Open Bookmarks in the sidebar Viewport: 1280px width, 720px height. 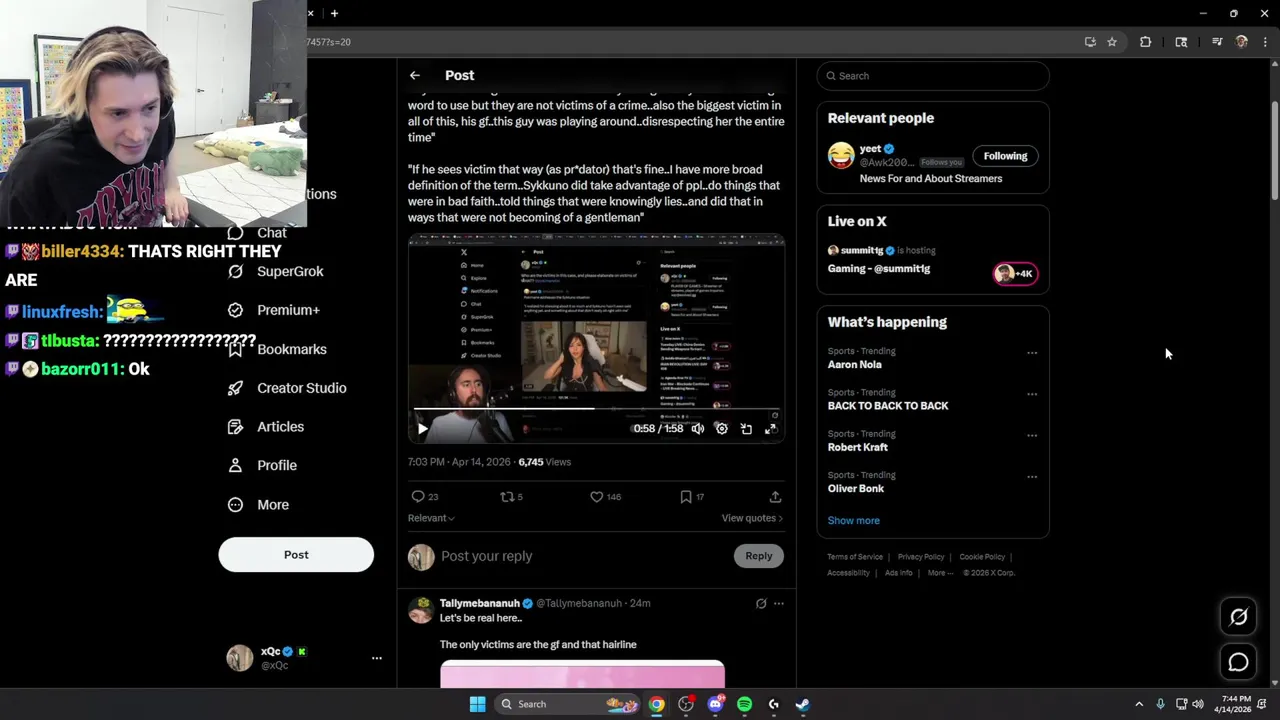tap(277, 349)
